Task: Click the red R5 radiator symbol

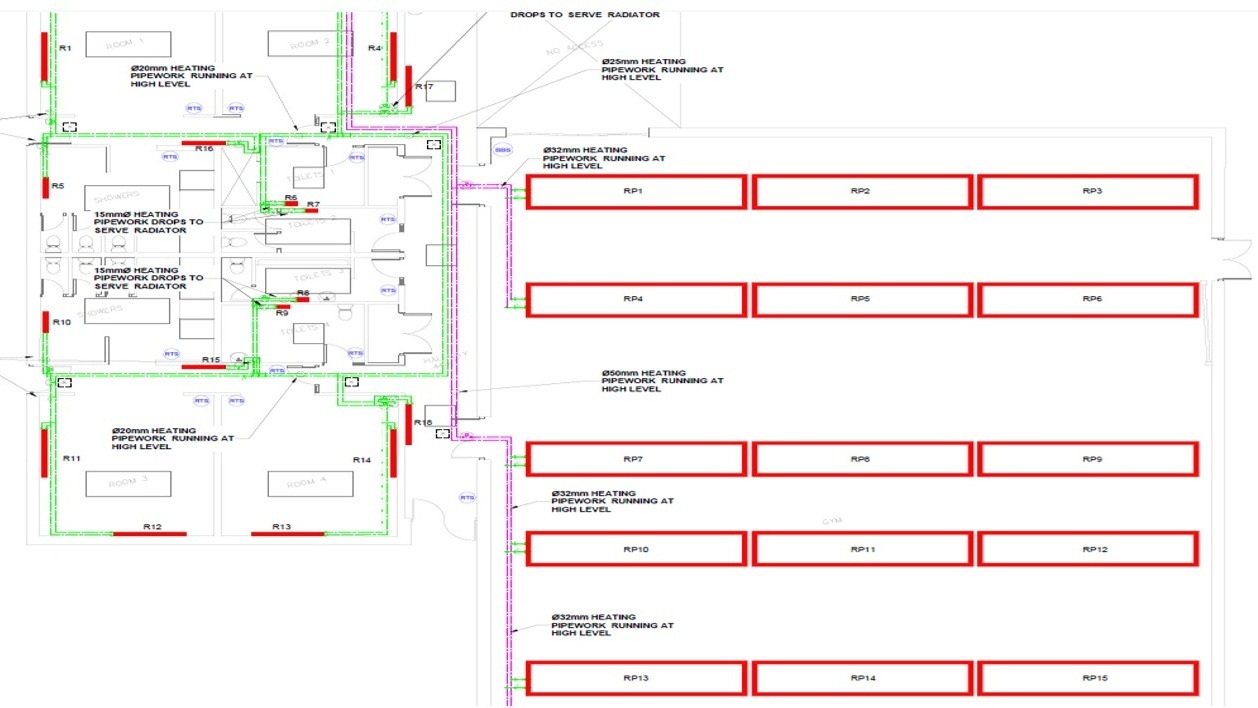Action: tap(46, 187)
